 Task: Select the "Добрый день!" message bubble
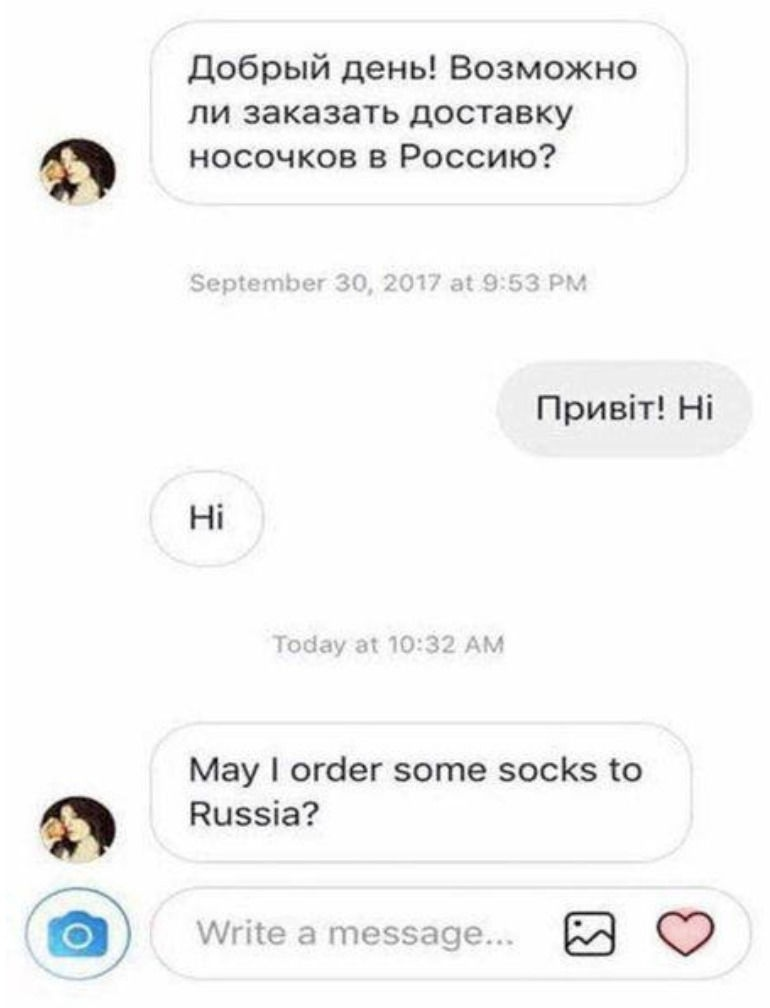coord(418,113)
